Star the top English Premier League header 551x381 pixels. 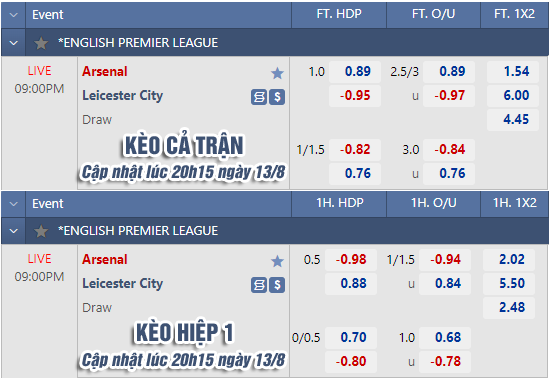pos(41,43)
